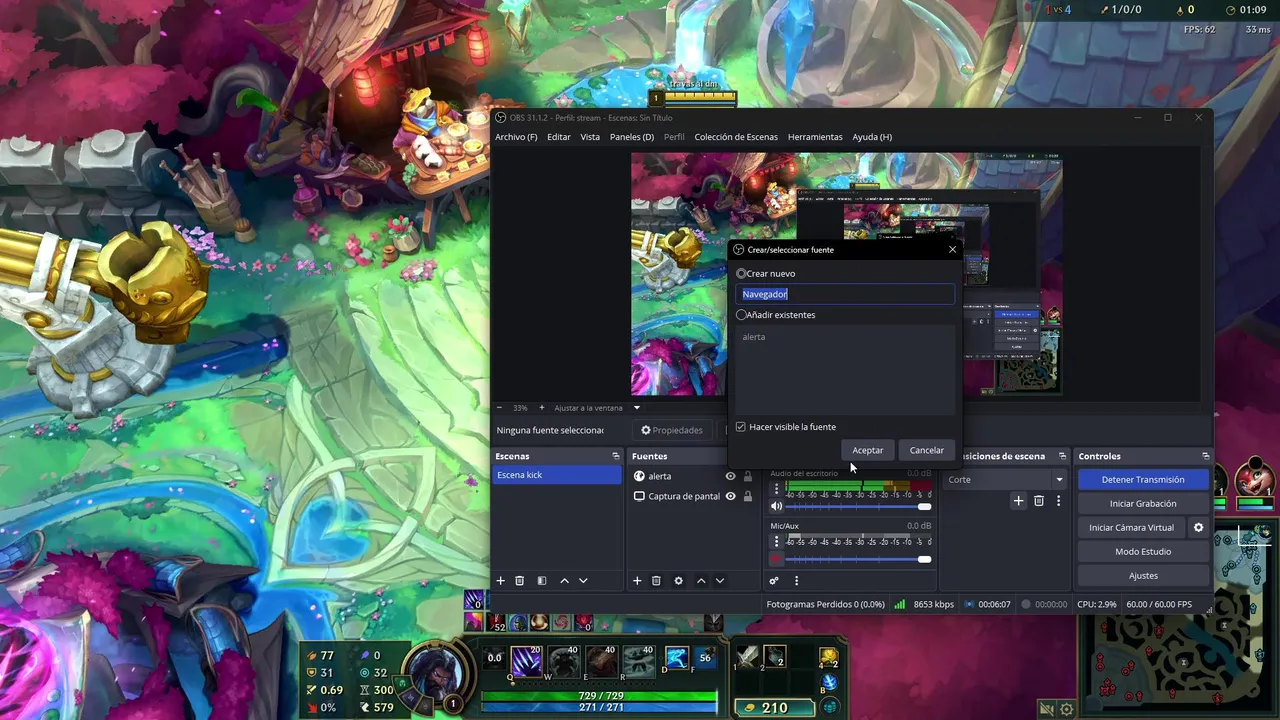1280x720 pixels.
Task: Click Detener Transmisión button
Action: coord(1143,480)
